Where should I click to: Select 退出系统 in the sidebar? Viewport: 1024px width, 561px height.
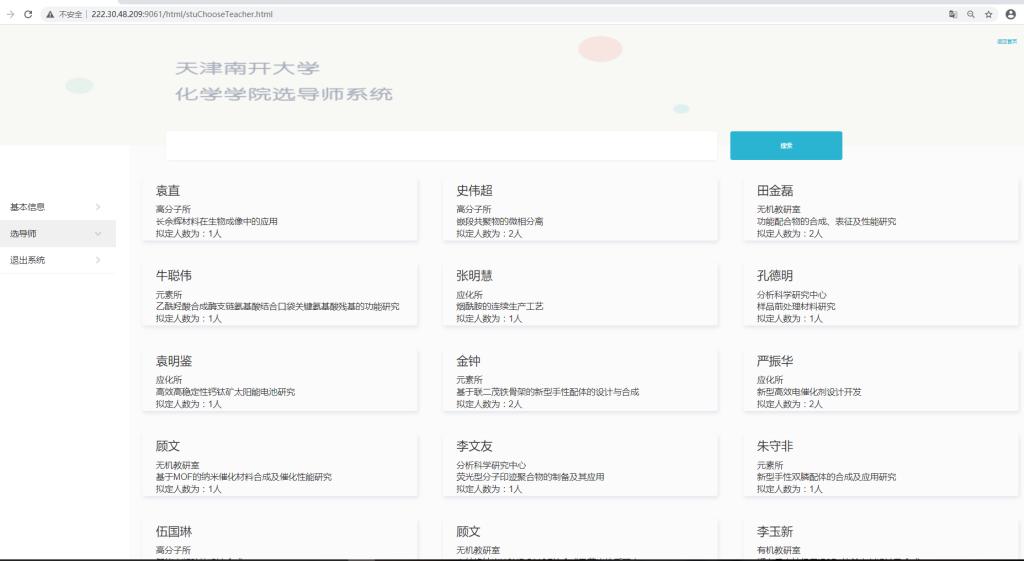tap(28, 260)
